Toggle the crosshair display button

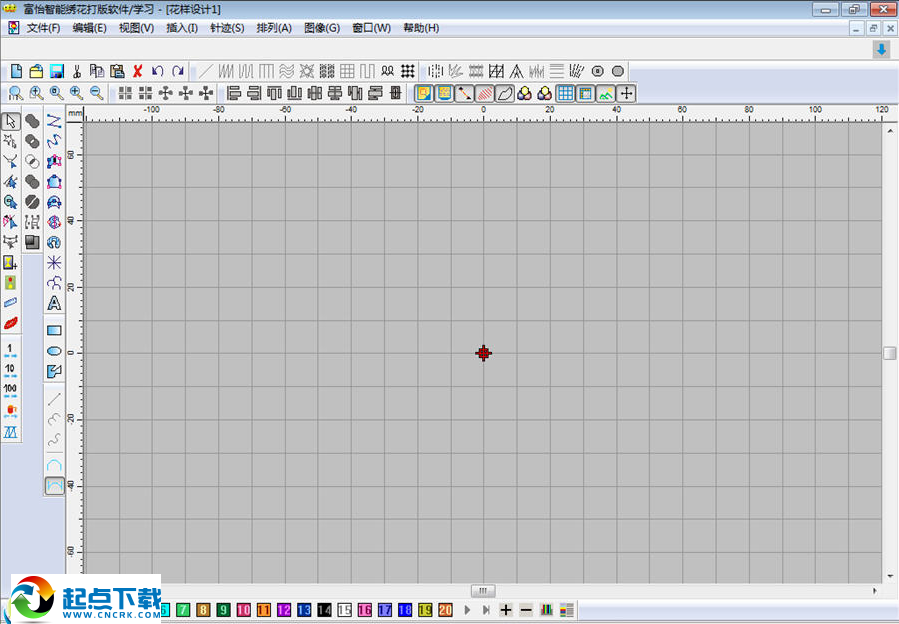coord(626,93)
